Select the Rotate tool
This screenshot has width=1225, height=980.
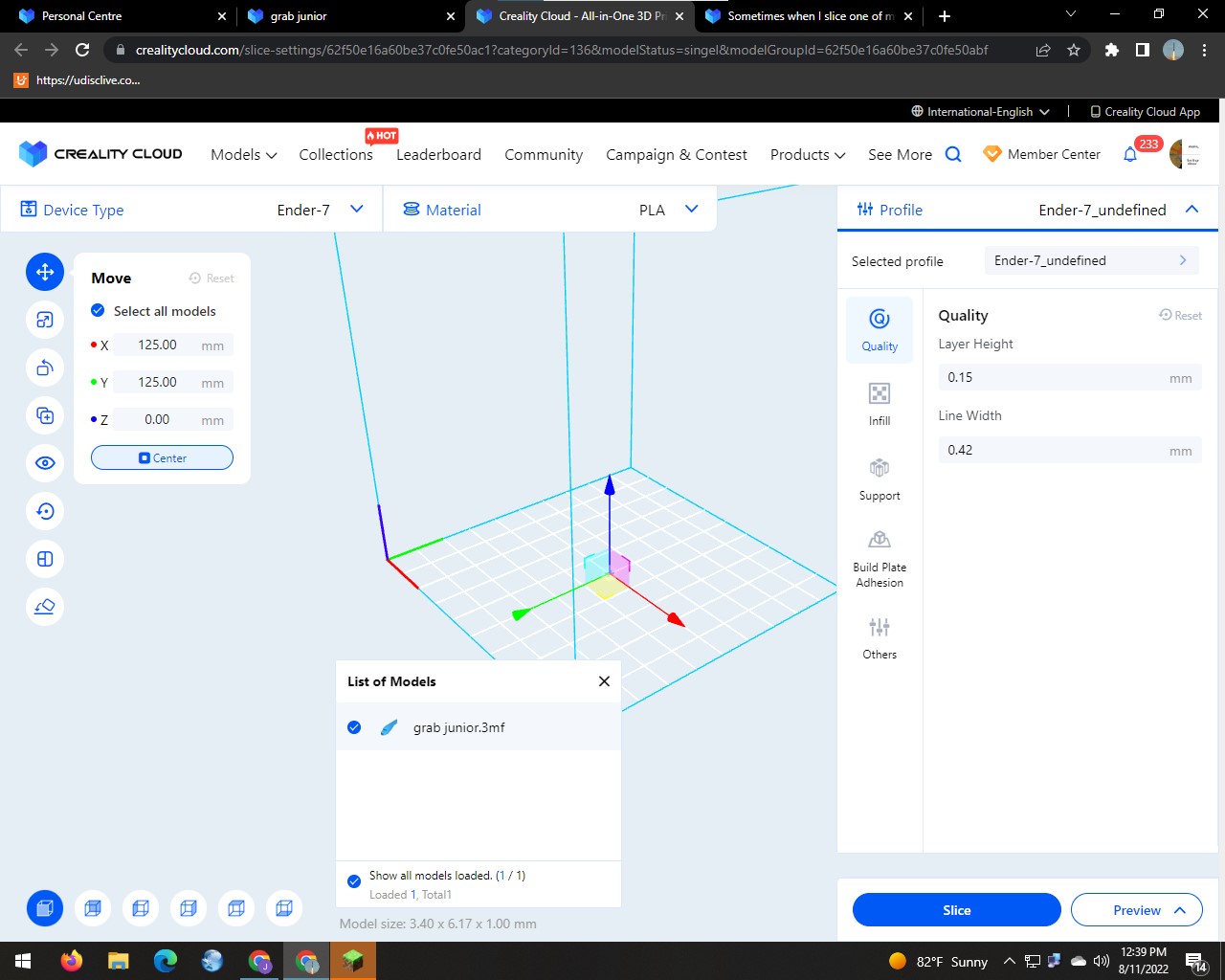pos(44,367)
